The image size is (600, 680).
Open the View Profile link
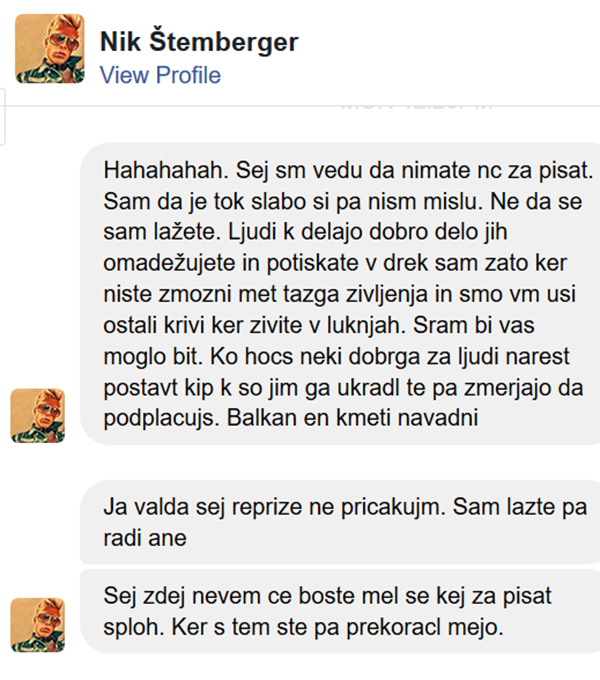click(160, 75)
